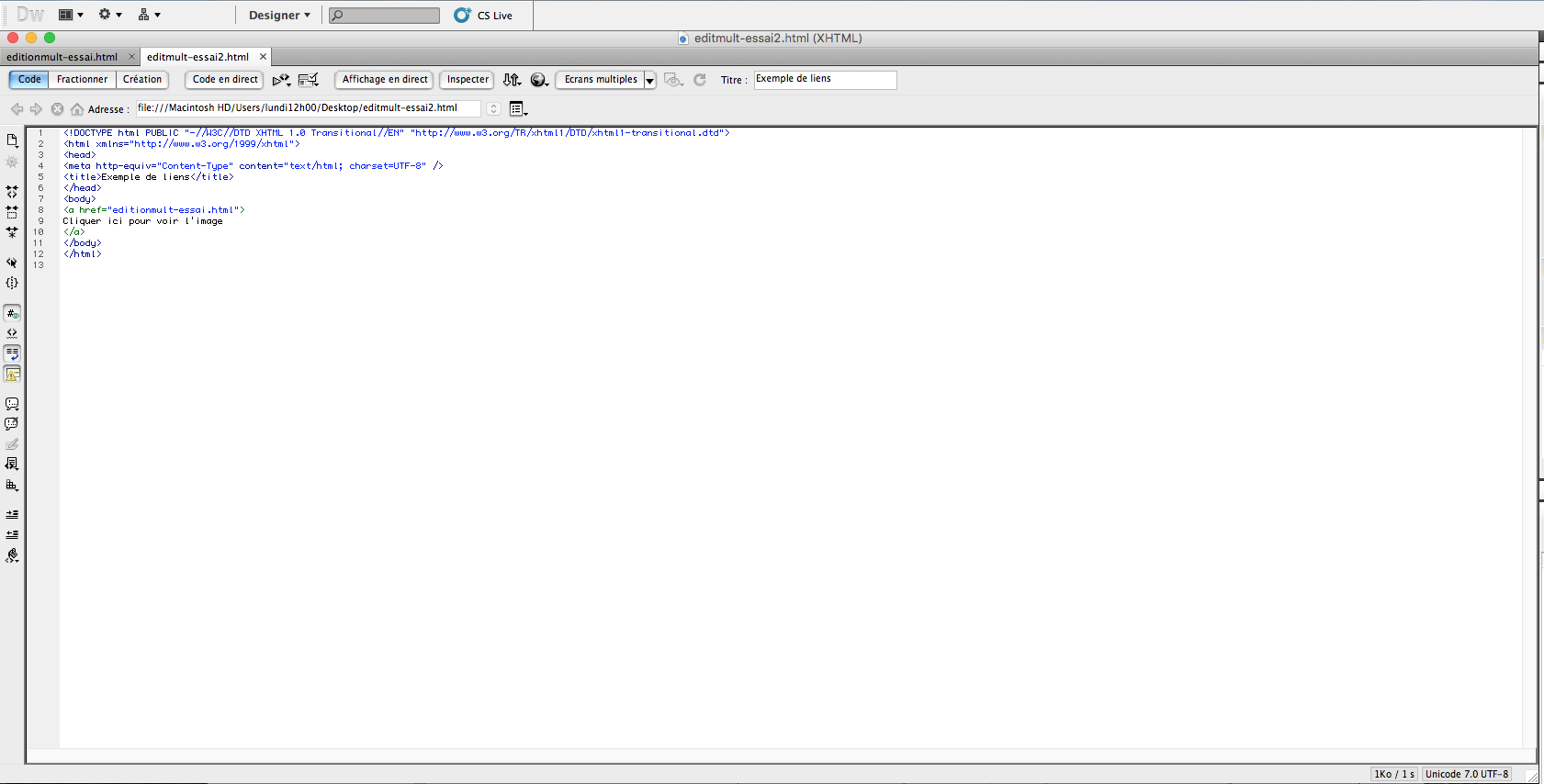Click the Affichage en direct button
Image resolution: width=1544 pixels, height=784 pixels.
click(385, 80)
